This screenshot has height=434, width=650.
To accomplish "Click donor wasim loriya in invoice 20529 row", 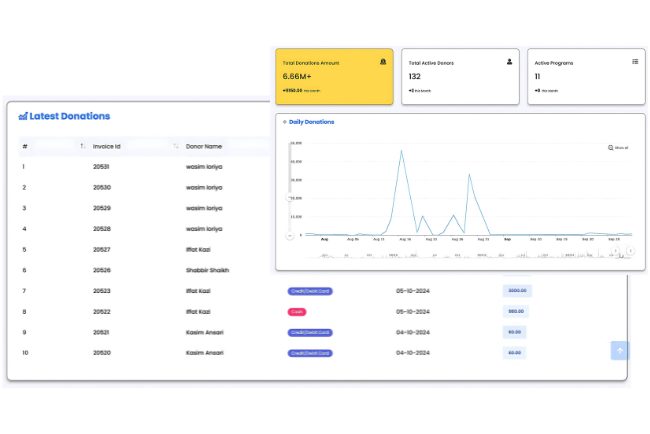I will coord(204,208).
